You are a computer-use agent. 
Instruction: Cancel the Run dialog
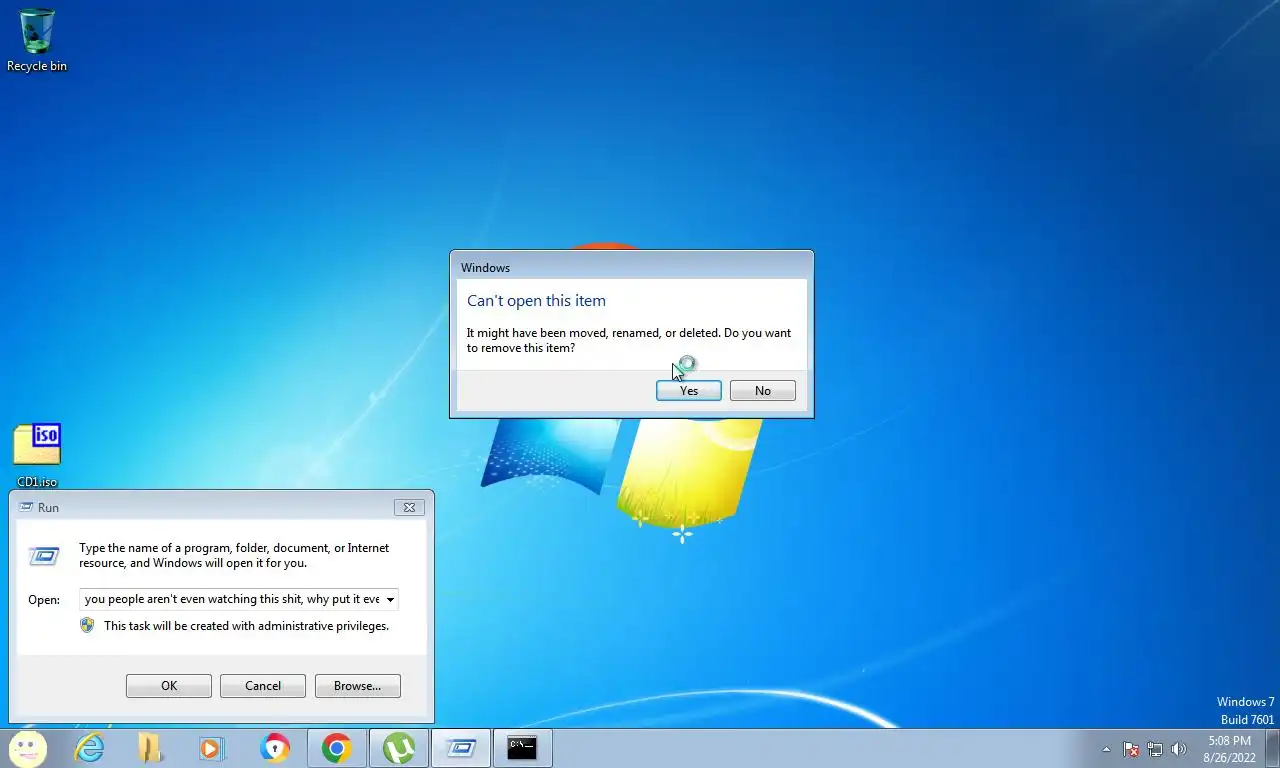(263, 686)
